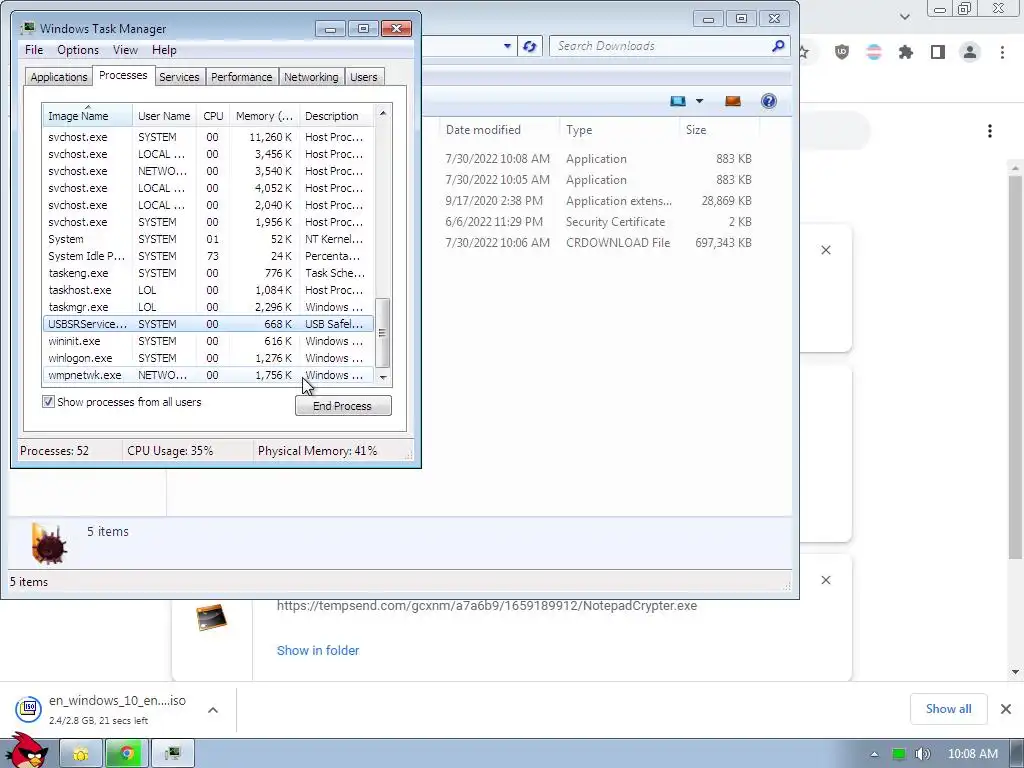Open Chrome profile avatar icon
Image resolution: width=1024 pixels, height=768 pixels.
(970, 52)
